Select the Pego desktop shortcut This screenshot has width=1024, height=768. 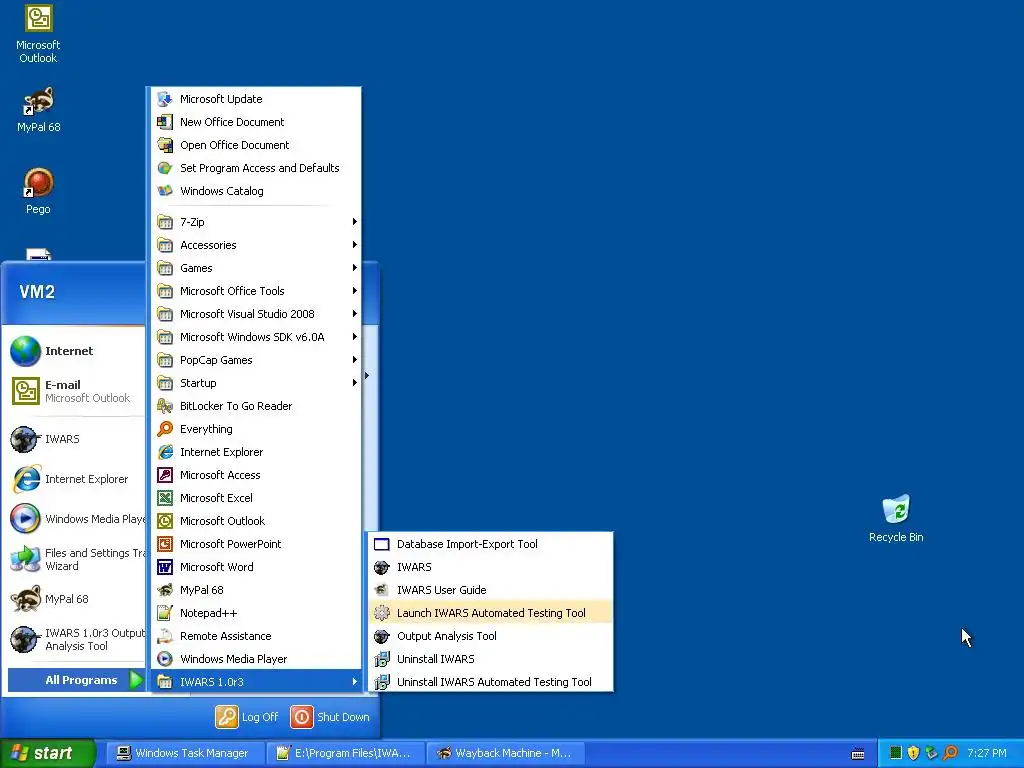(x=38, y=191)
